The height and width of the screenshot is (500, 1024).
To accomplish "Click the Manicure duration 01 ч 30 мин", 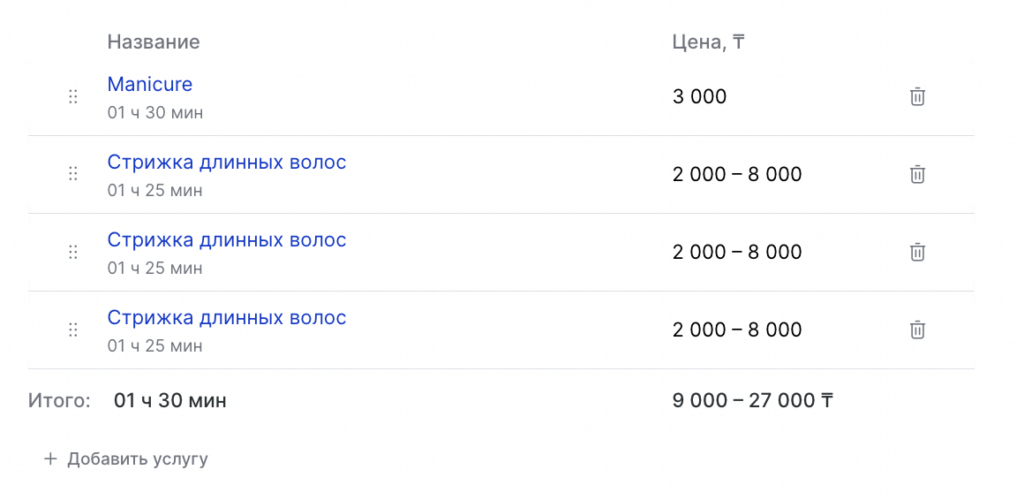I will click(x=155, y=113).
